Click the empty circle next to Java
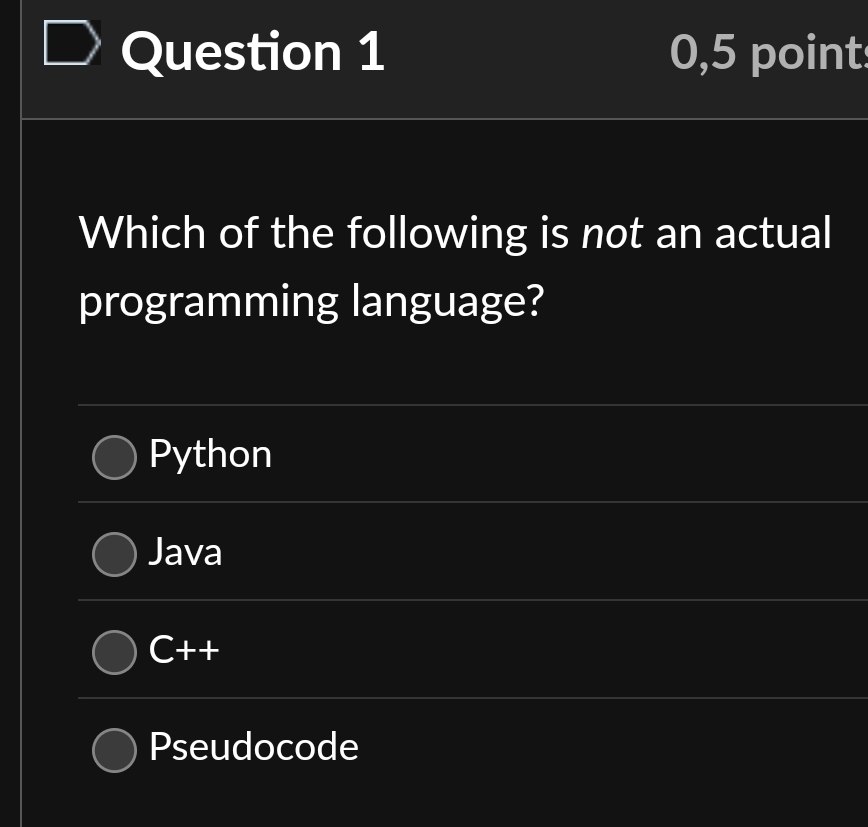The width and height of the screenshot is (868, 827). pos(114,554)
